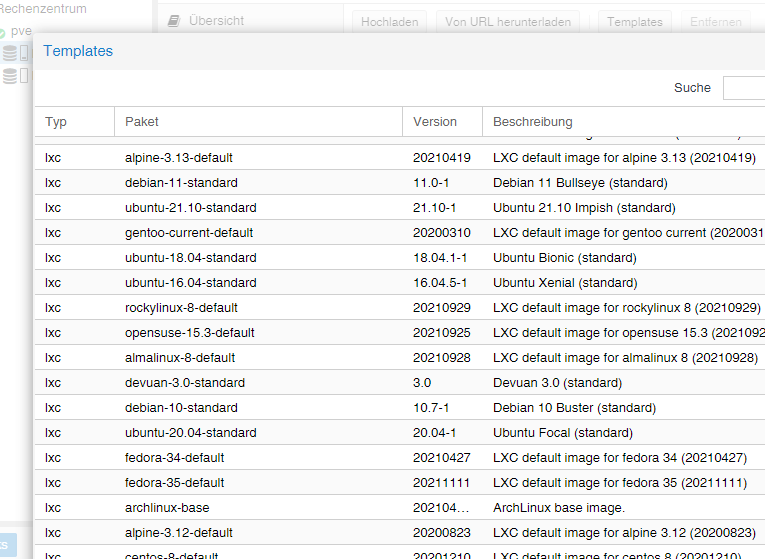Select the almalinux-8-default template
The width and height of the screenshot is (765, 559).
point(400,358)
